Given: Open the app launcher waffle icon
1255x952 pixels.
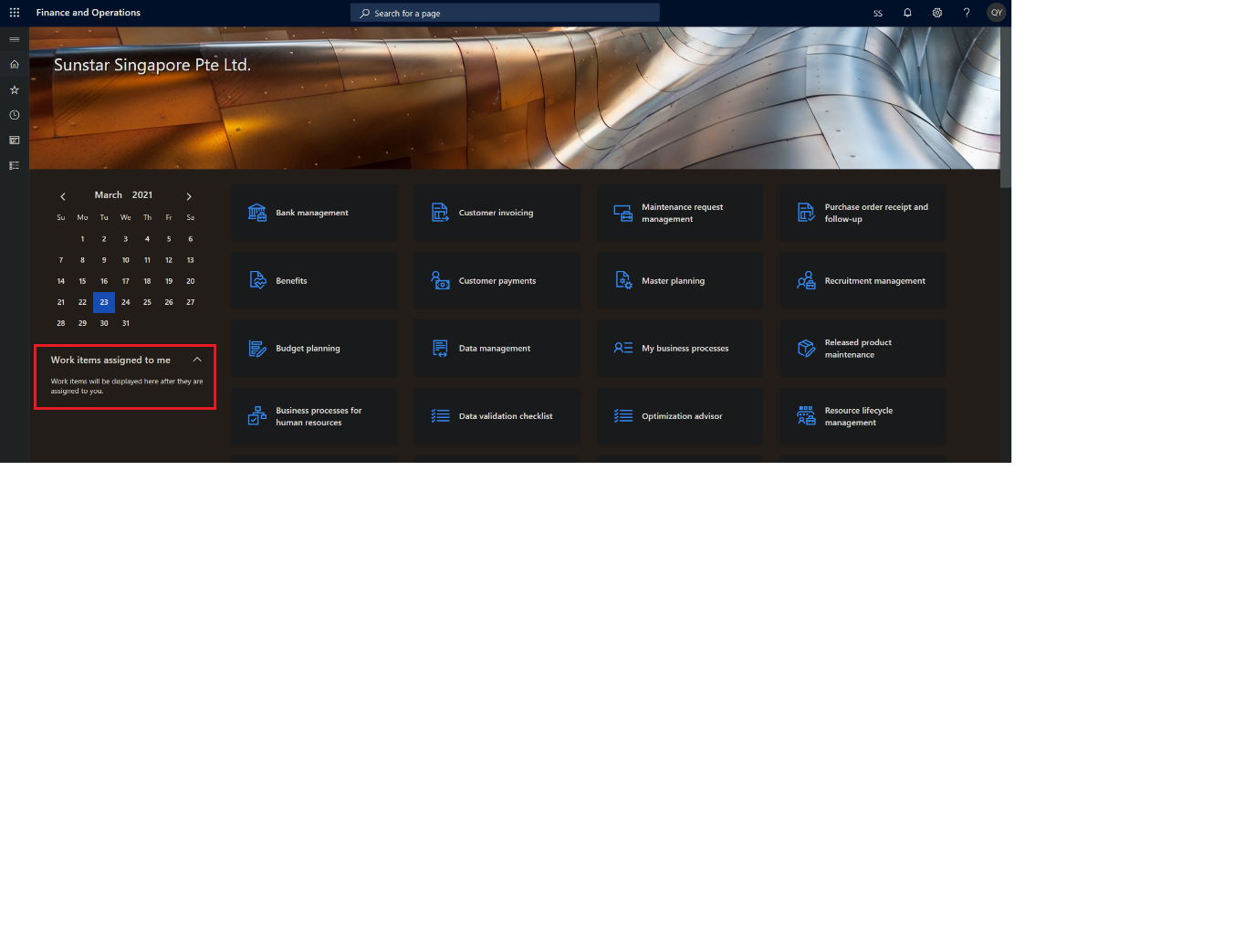Looking at the screenshot, I should [x=15, y=13].
